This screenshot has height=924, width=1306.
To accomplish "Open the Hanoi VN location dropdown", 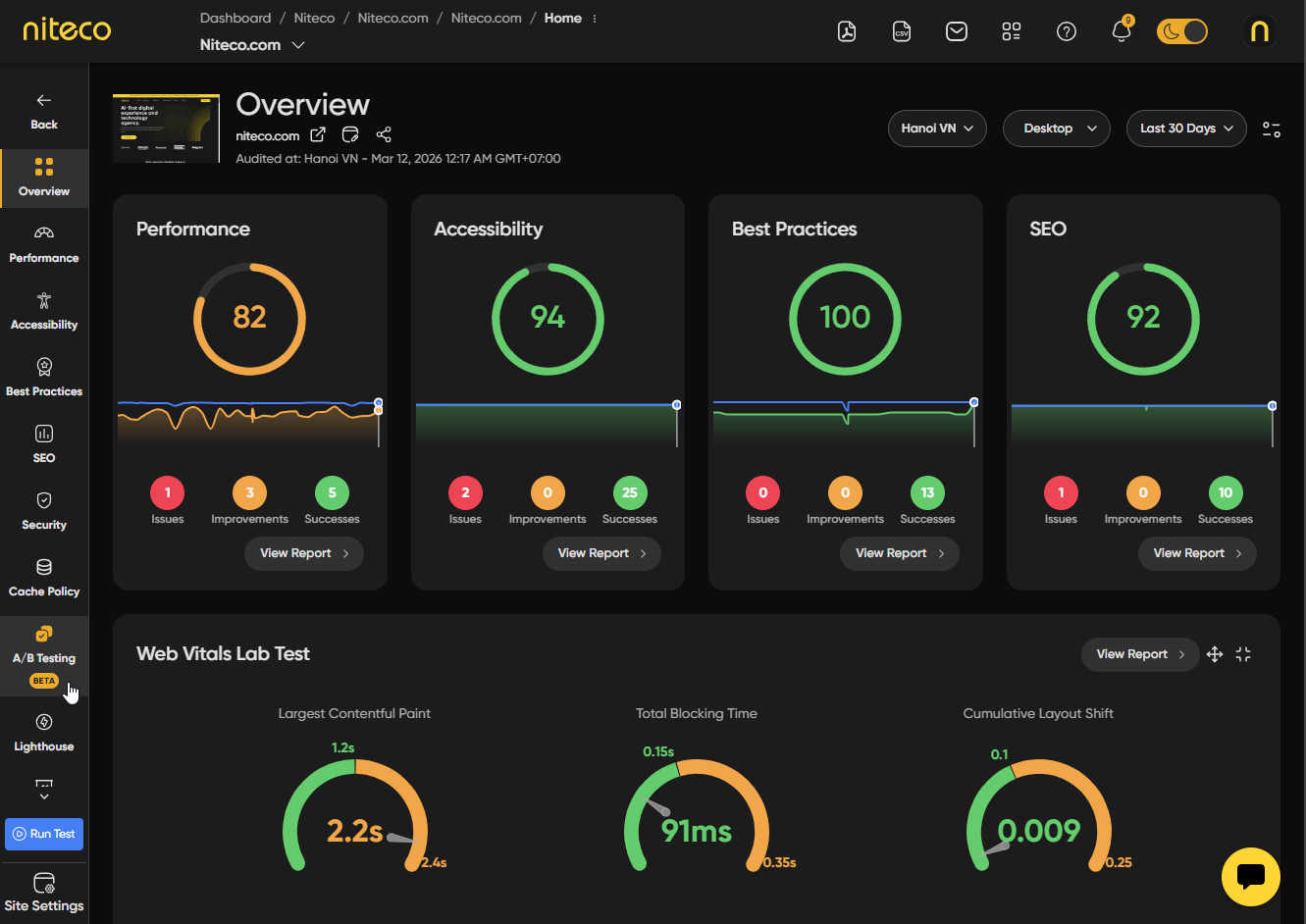I will pyautogui.click(x=937, y=128).
